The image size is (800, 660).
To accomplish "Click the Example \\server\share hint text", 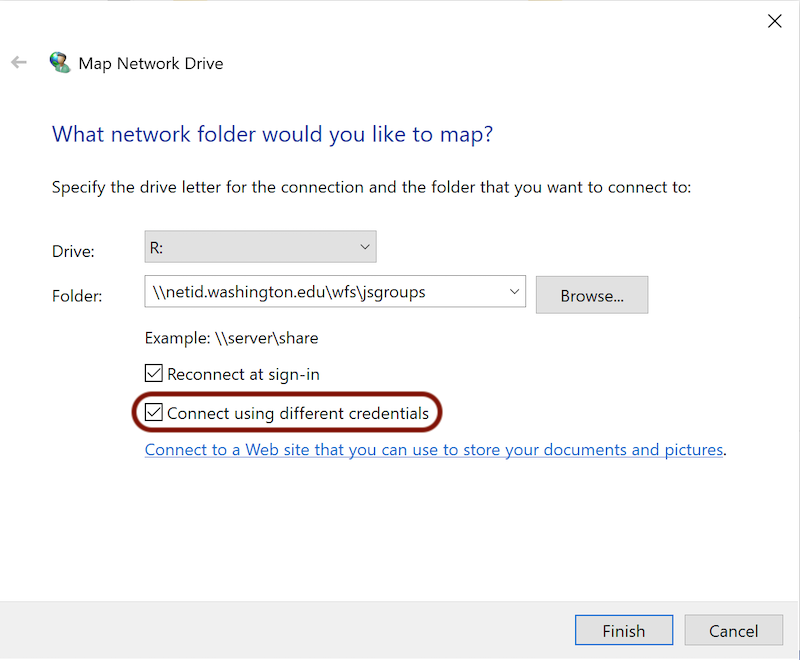I will click(x=231, y=338).
